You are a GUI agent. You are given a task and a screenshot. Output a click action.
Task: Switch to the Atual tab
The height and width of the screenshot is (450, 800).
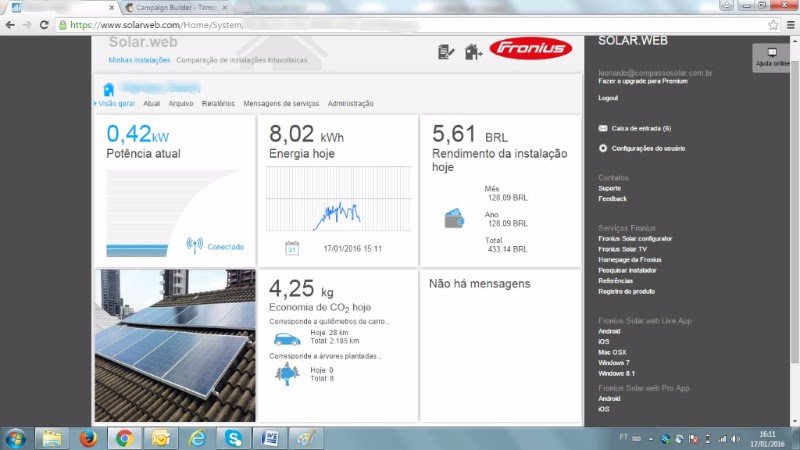[152, 103]
